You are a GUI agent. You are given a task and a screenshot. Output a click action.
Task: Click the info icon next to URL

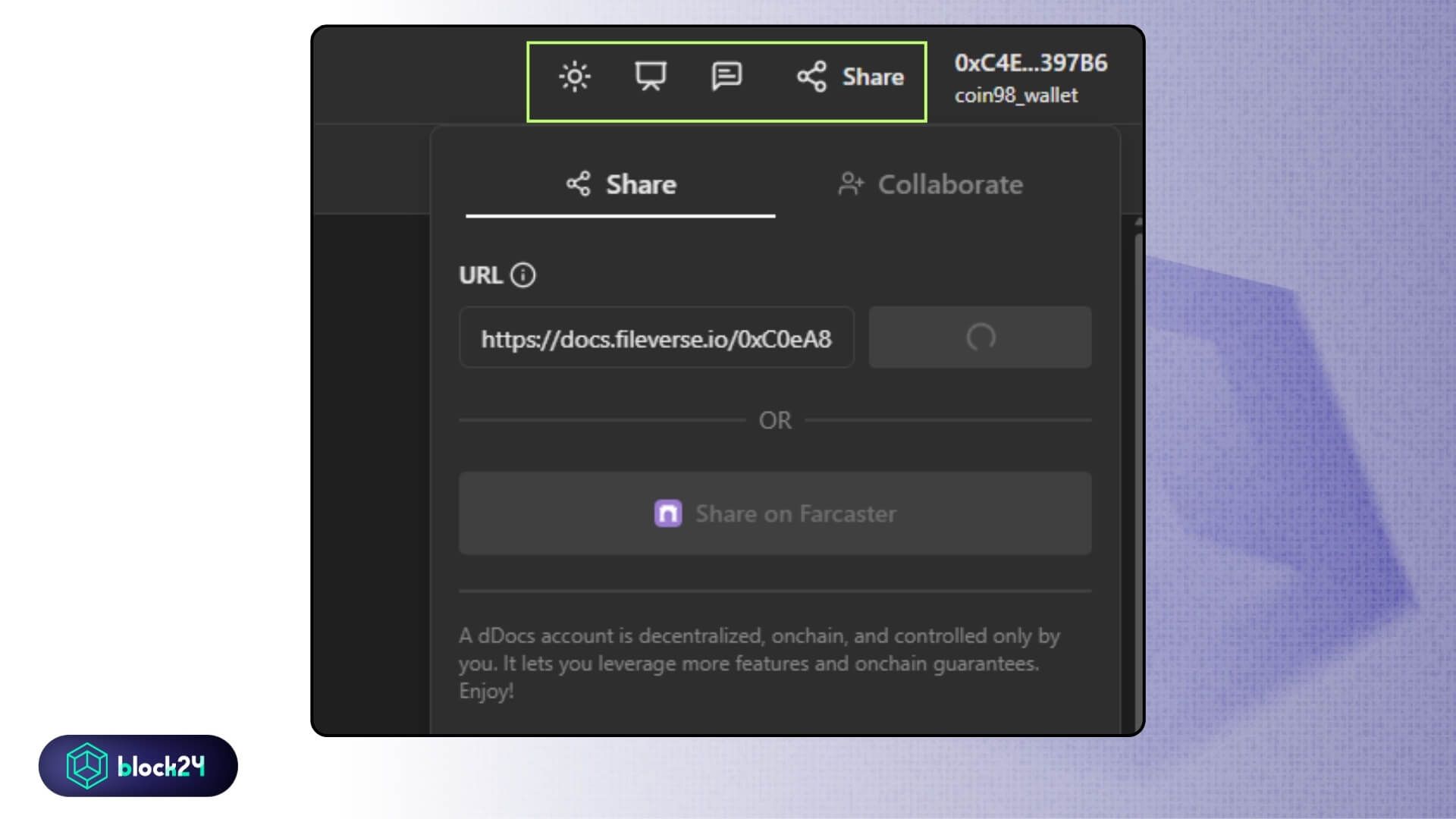tap(522, 275)
